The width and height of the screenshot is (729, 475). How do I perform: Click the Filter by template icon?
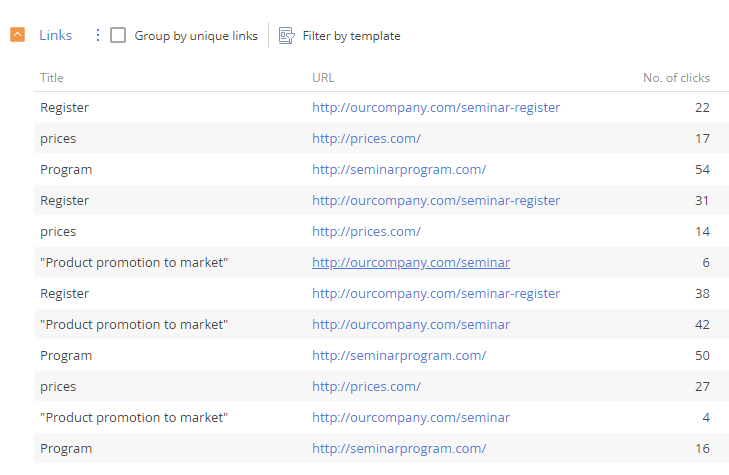pos(286,36)
